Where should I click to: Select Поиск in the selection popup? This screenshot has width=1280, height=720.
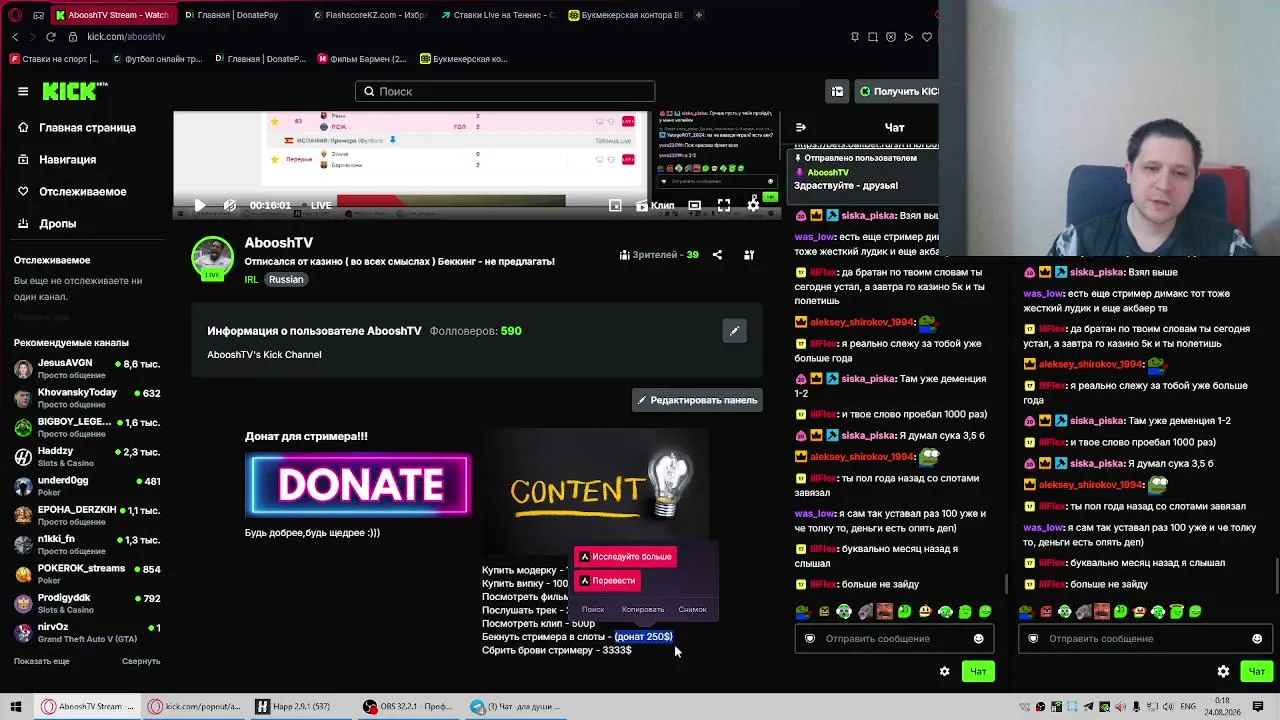[593, 609]
